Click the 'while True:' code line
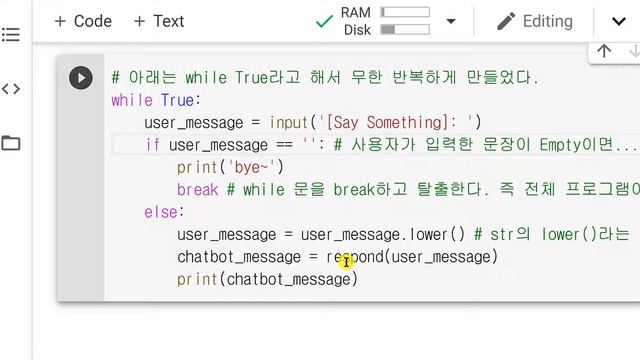The height and width of the screenshot is (360, 640). coord(156,100)
